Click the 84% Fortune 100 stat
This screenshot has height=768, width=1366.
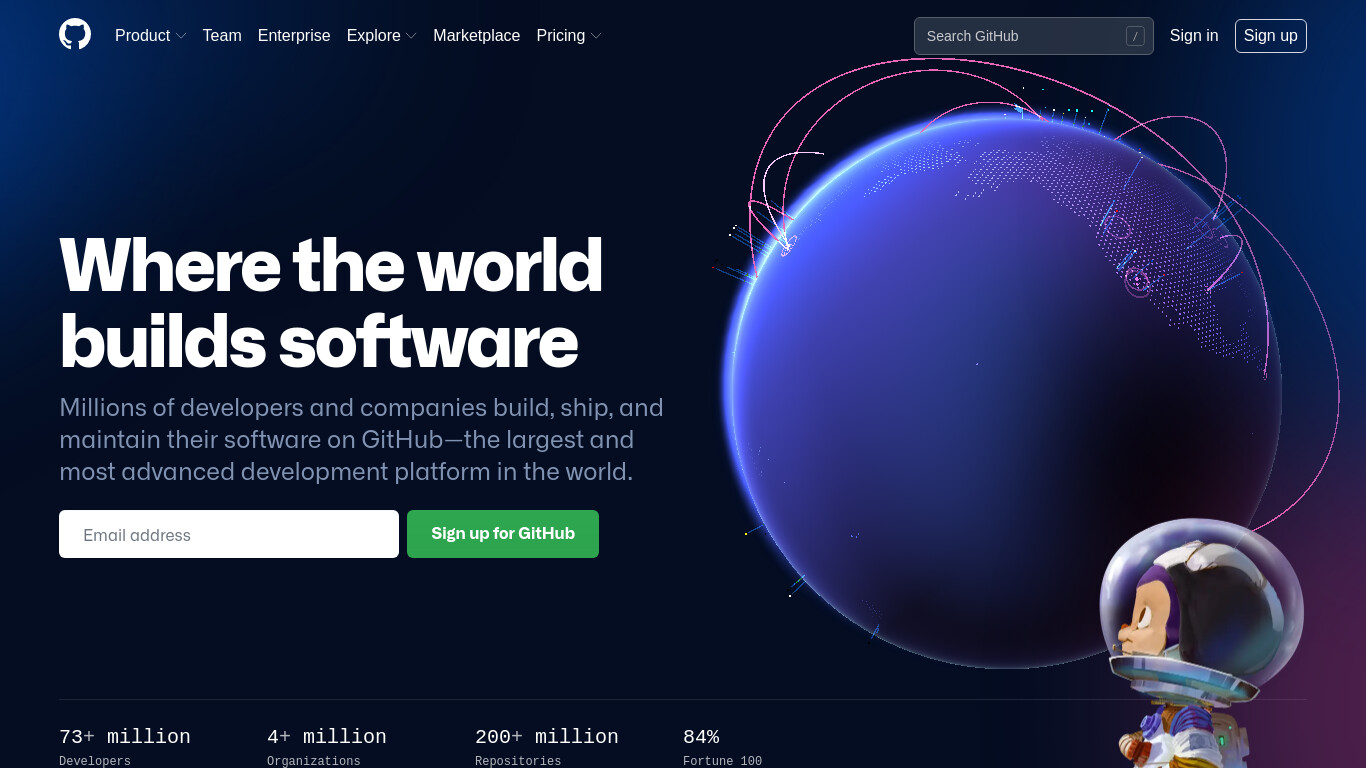pos(722,747)
